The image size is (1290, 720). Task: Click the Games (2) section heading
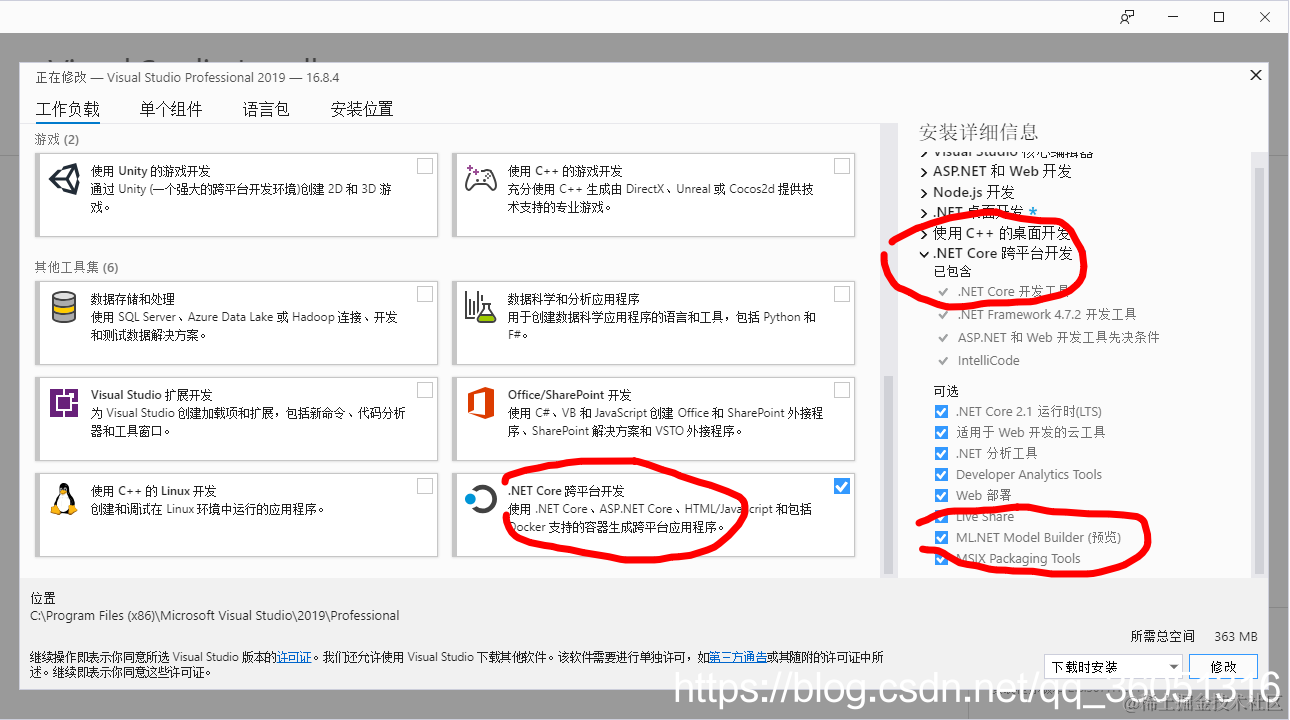coord(57,139)
